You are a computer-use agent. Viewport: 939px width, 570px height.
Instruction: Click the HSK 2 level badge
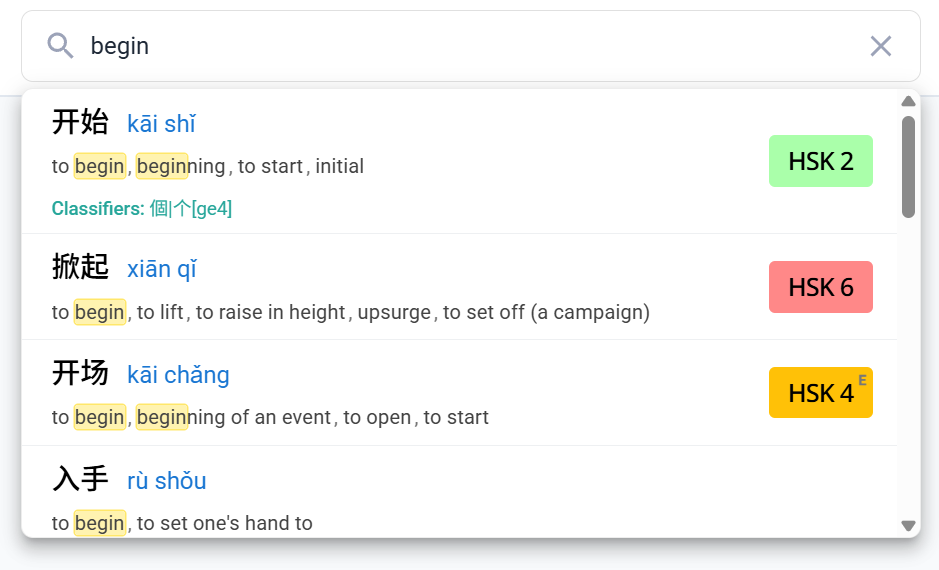click(820, 161)
